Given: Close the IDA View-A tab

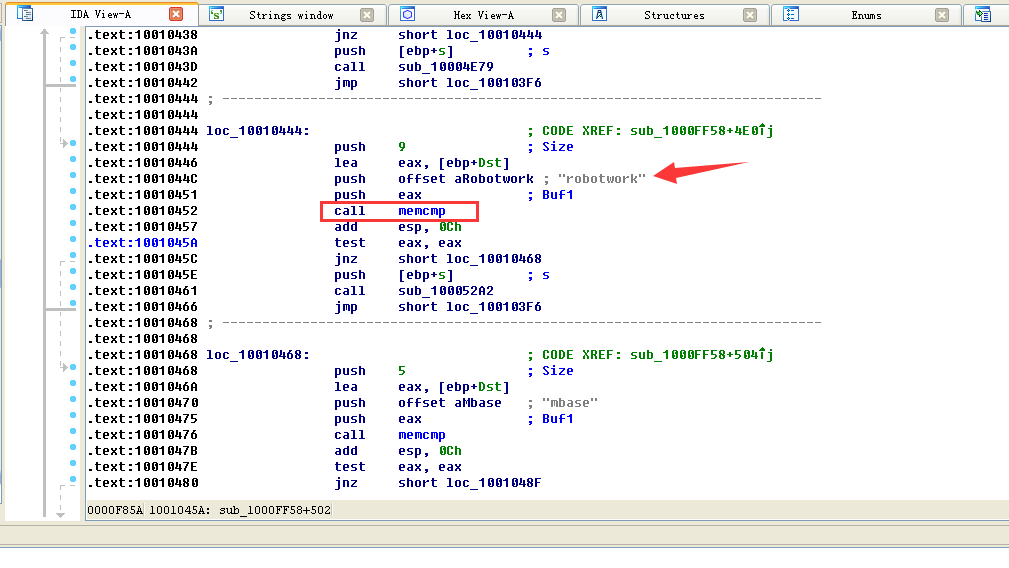Looking at the screenshot, I should click(x=176, y=14).
